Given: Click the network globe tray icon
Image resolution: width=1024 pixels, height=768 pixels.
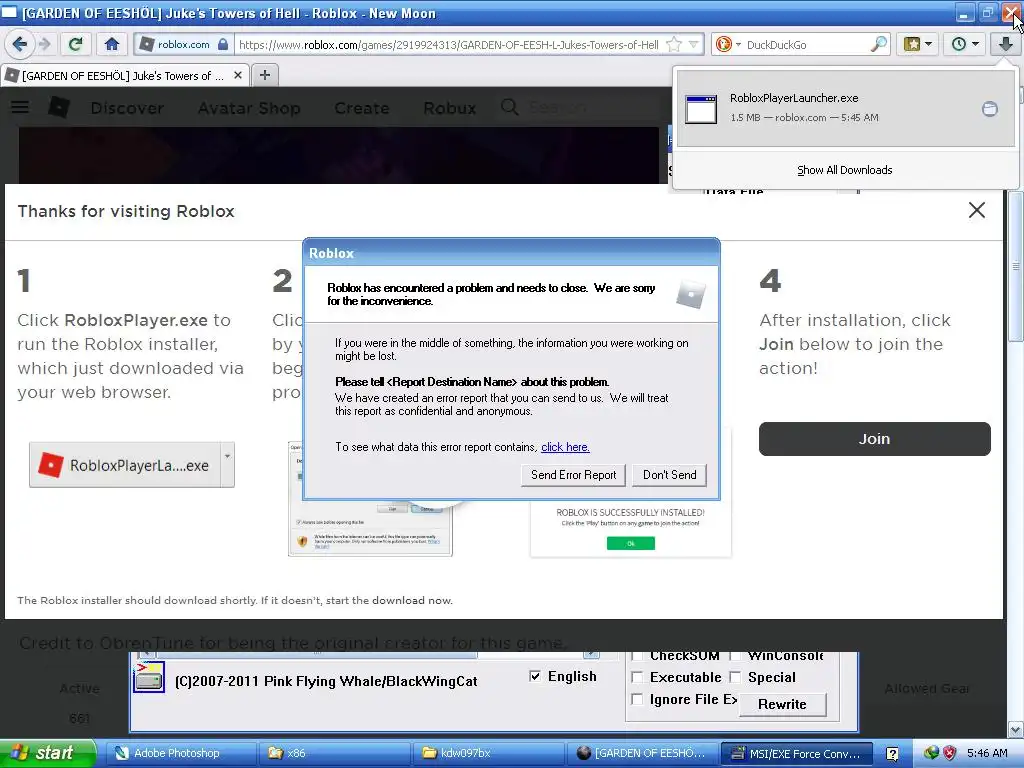Looking at the screenshot, I should click(x=931, y=753).
